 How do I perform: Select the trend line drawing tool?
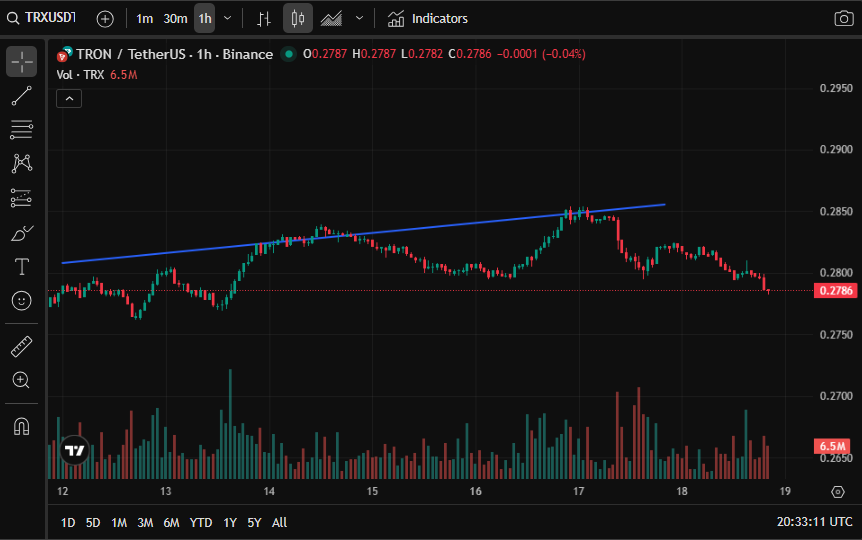pyautogui.click(x=21, y=96)
